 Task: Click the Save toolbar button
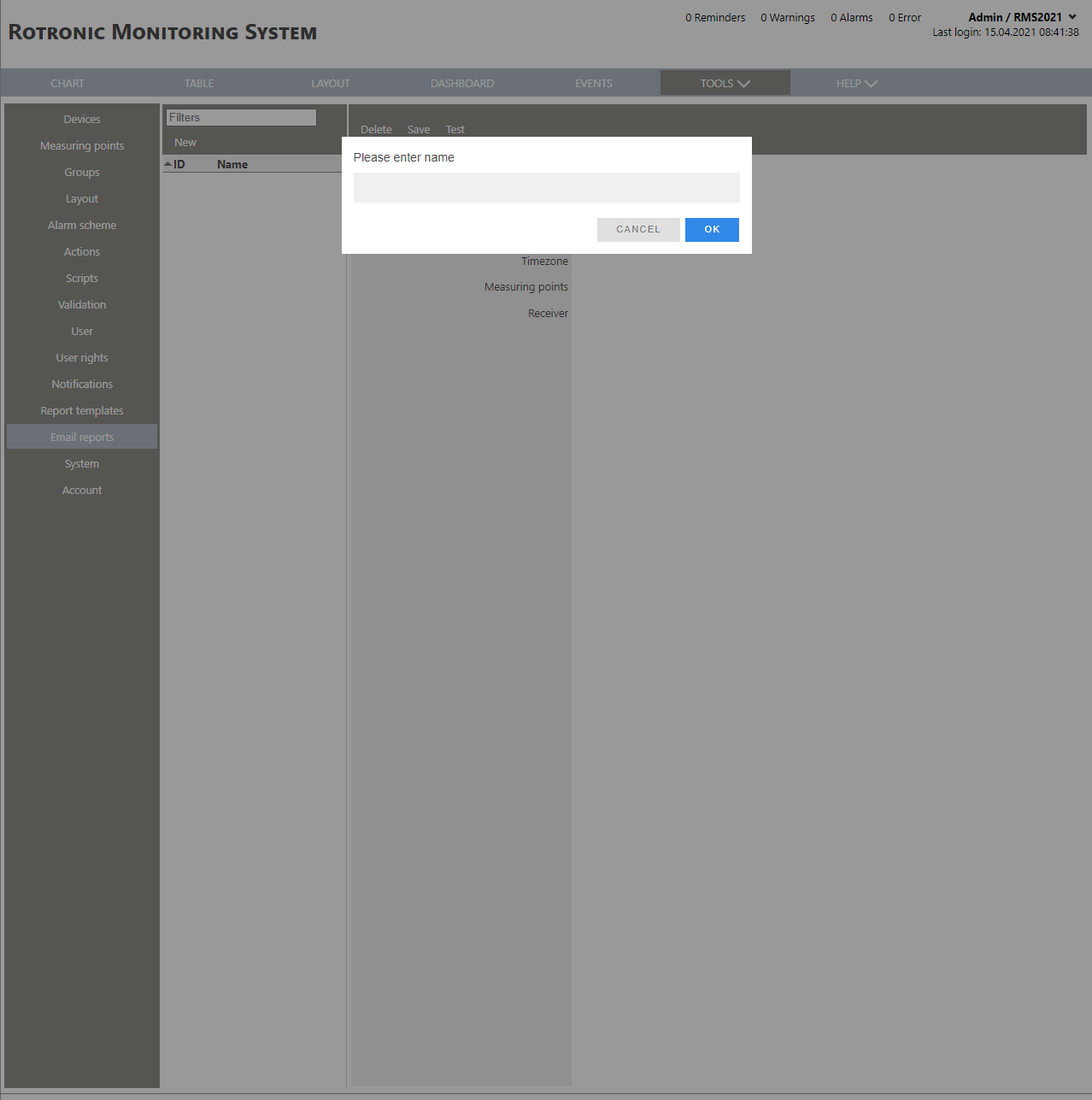click(x=419, y=129)
